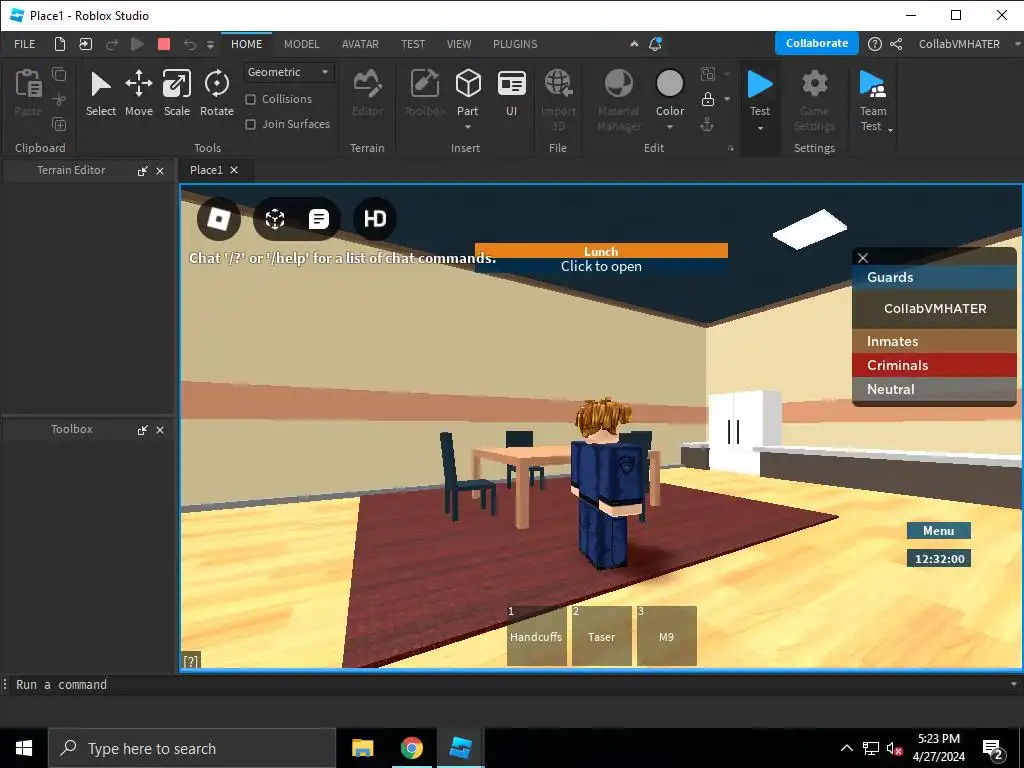
Task: Open the help question mark icon
Action: (874, 44)
